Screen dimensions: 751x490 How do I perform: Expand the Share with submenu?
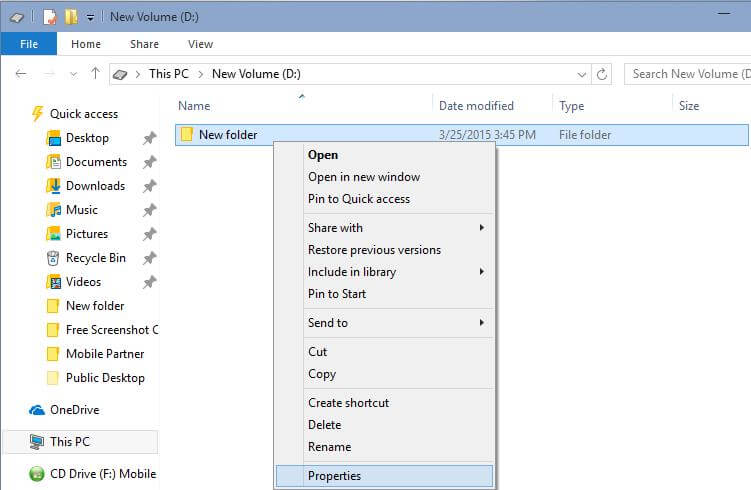click(385, 228)
